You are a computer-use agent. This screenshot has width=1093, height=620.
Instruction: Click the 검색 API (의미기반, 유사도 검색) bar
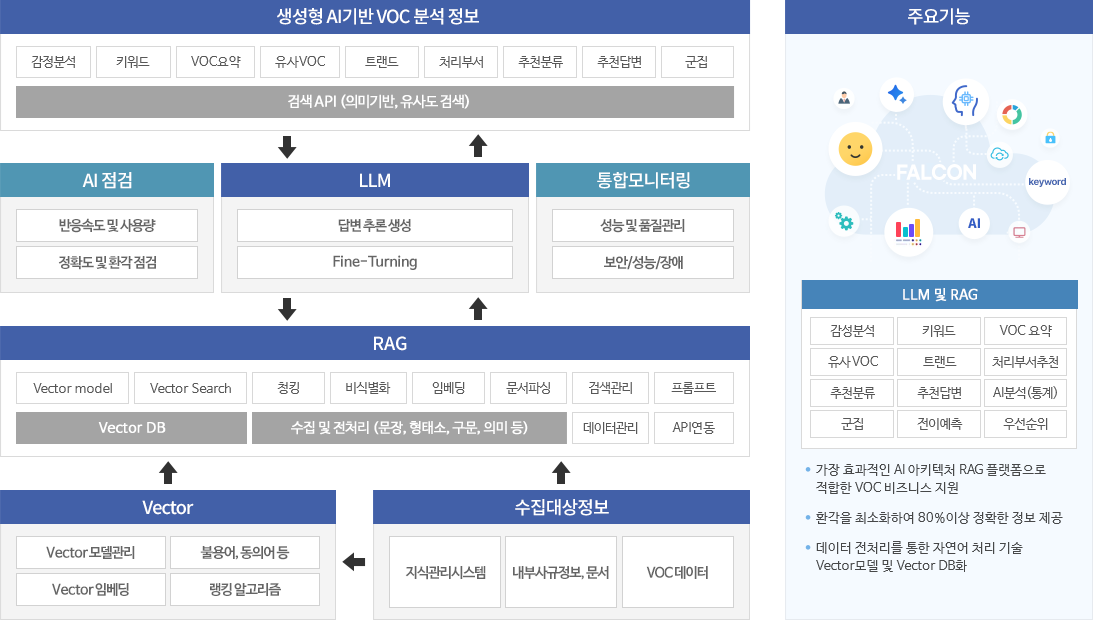coord(375,102)
